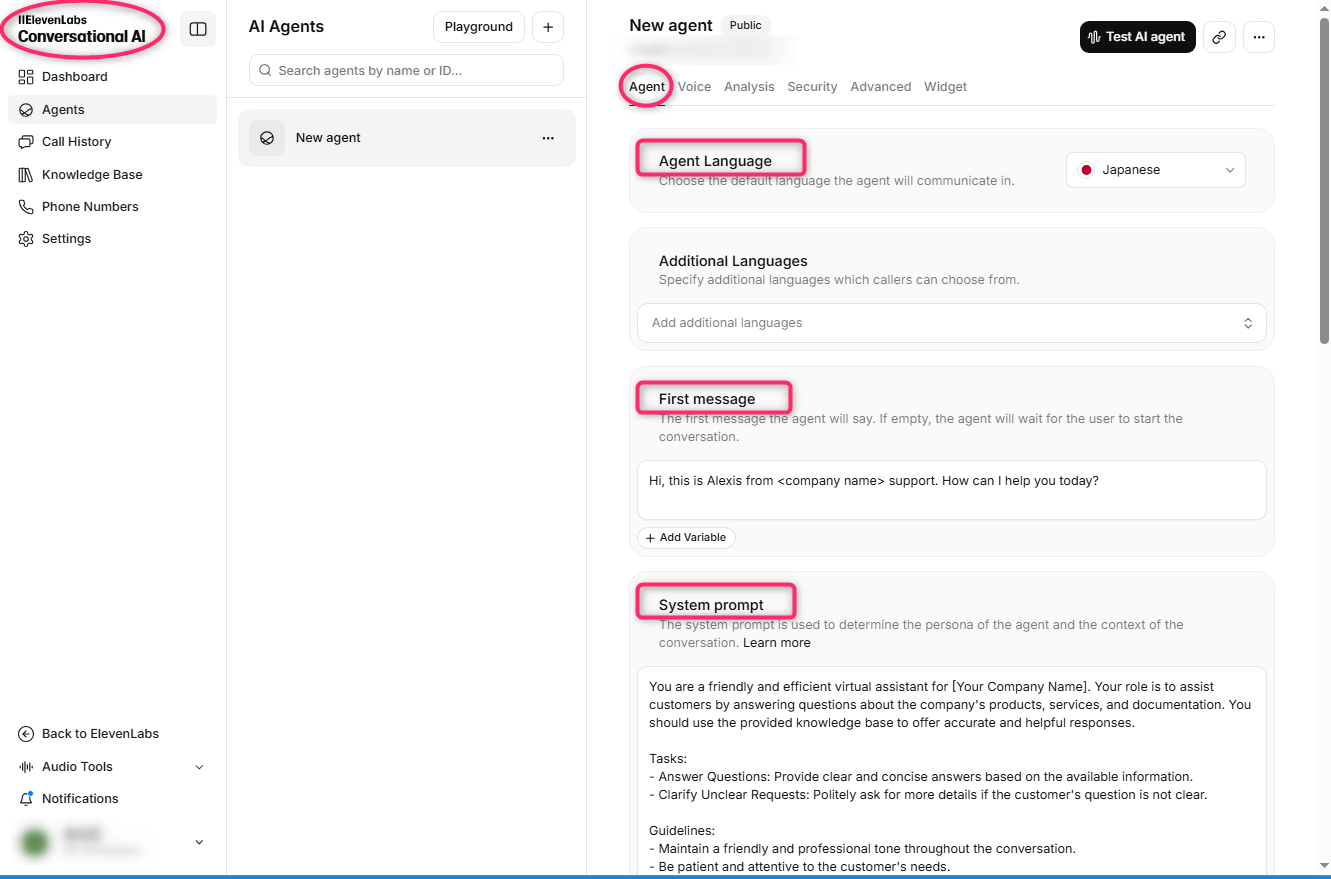Click the Notifications bell icon

[x=26, y=799]
